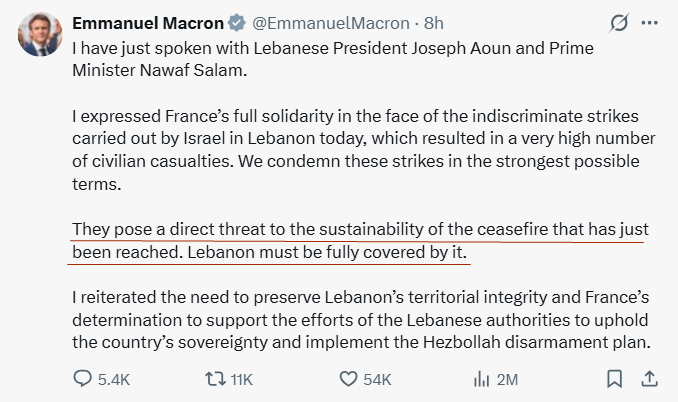Click the repost arrows icon
The width and height of the screenshot is (678, 402).
[213, 378]
